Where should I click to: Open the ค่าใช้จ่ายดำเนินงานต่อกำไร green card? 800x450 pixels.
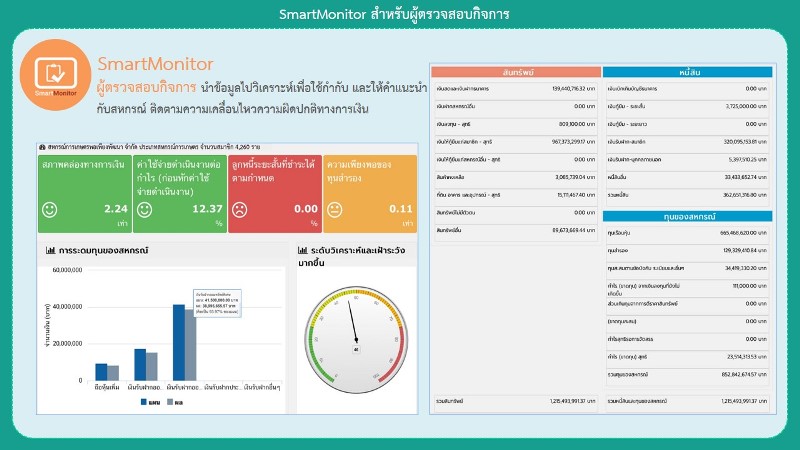180,194
